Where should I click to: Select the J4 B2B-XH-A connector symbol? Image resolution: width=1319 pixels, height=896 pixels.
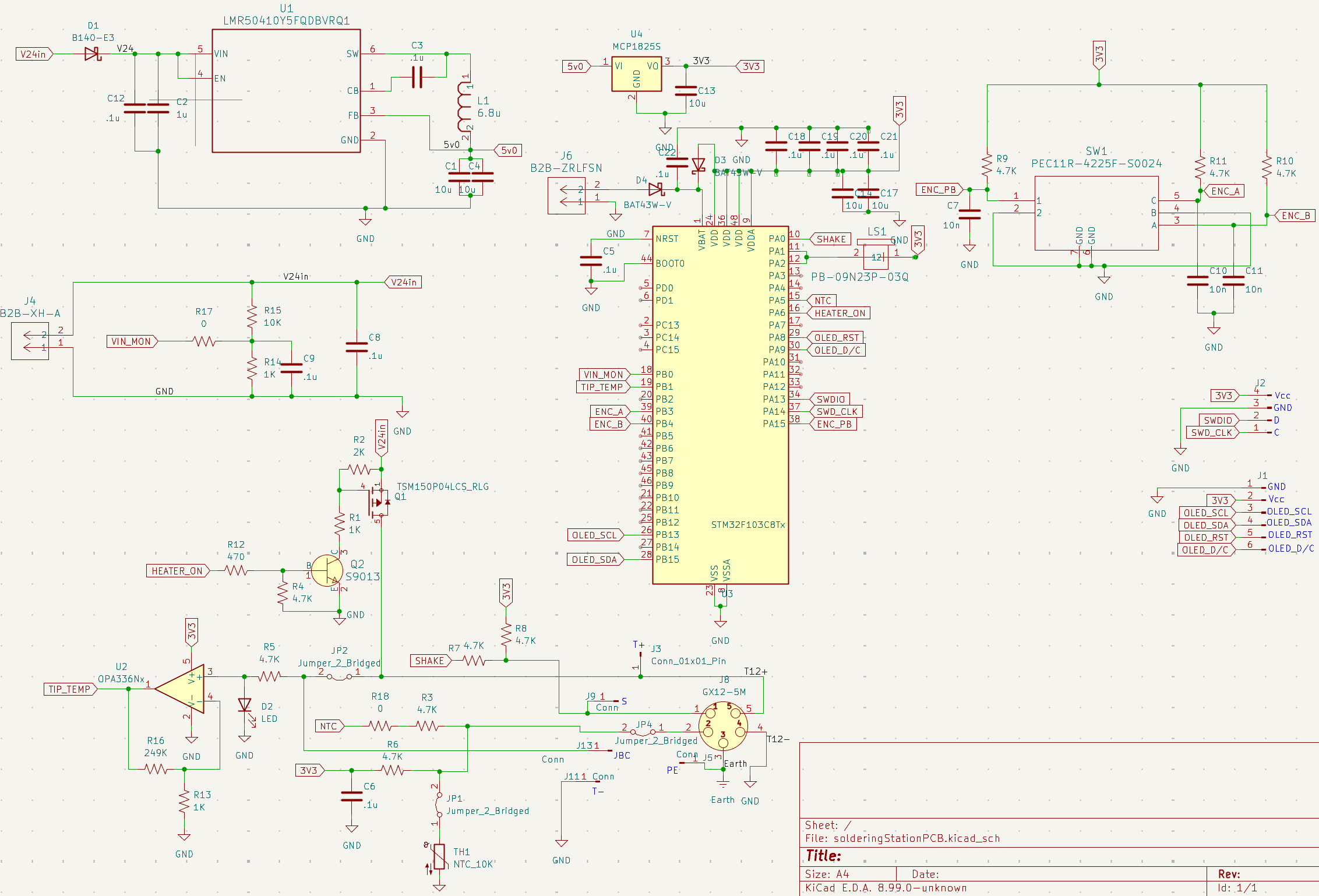tap(30, 341)
